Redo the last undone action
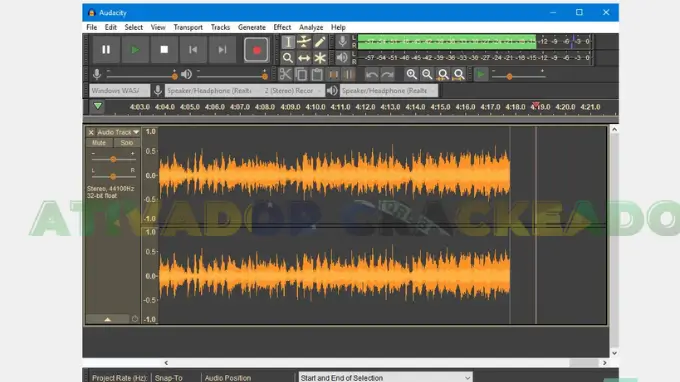 tap(387, 75)
